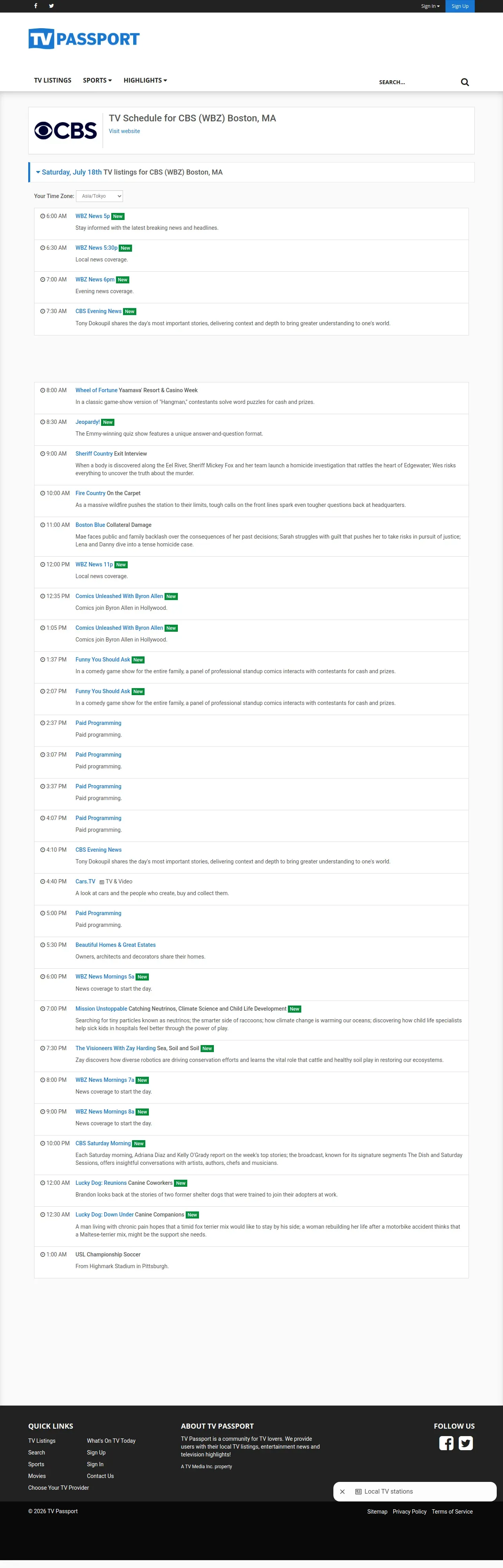Open the Mission Unstoppable listing
Image resolution: width=503 pixels, height=1568 pixels.
coord(101,1009)
